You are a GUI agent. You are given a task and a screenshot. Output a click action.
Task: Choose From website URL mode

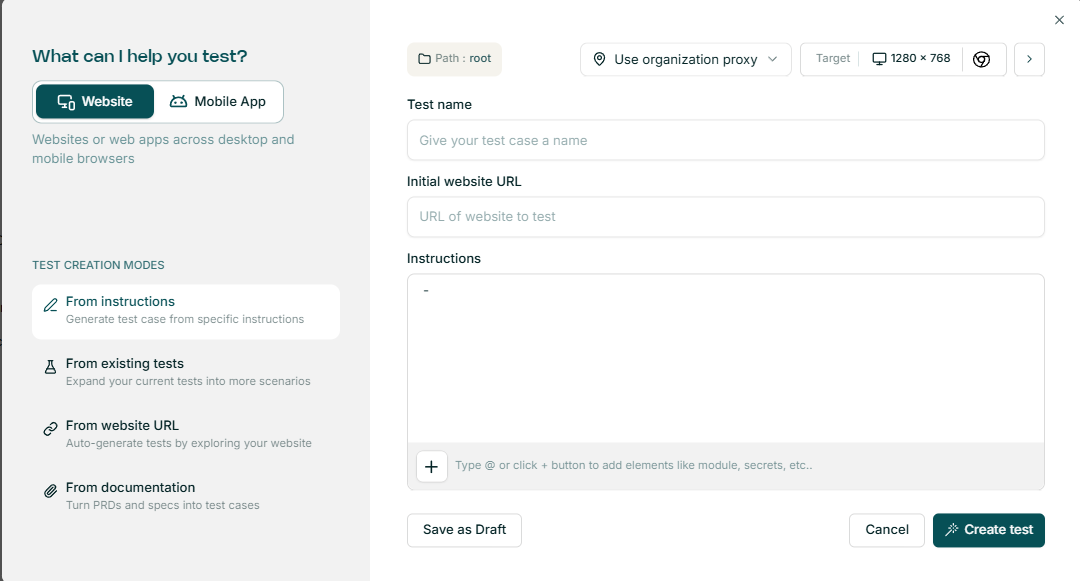(186, 434)
